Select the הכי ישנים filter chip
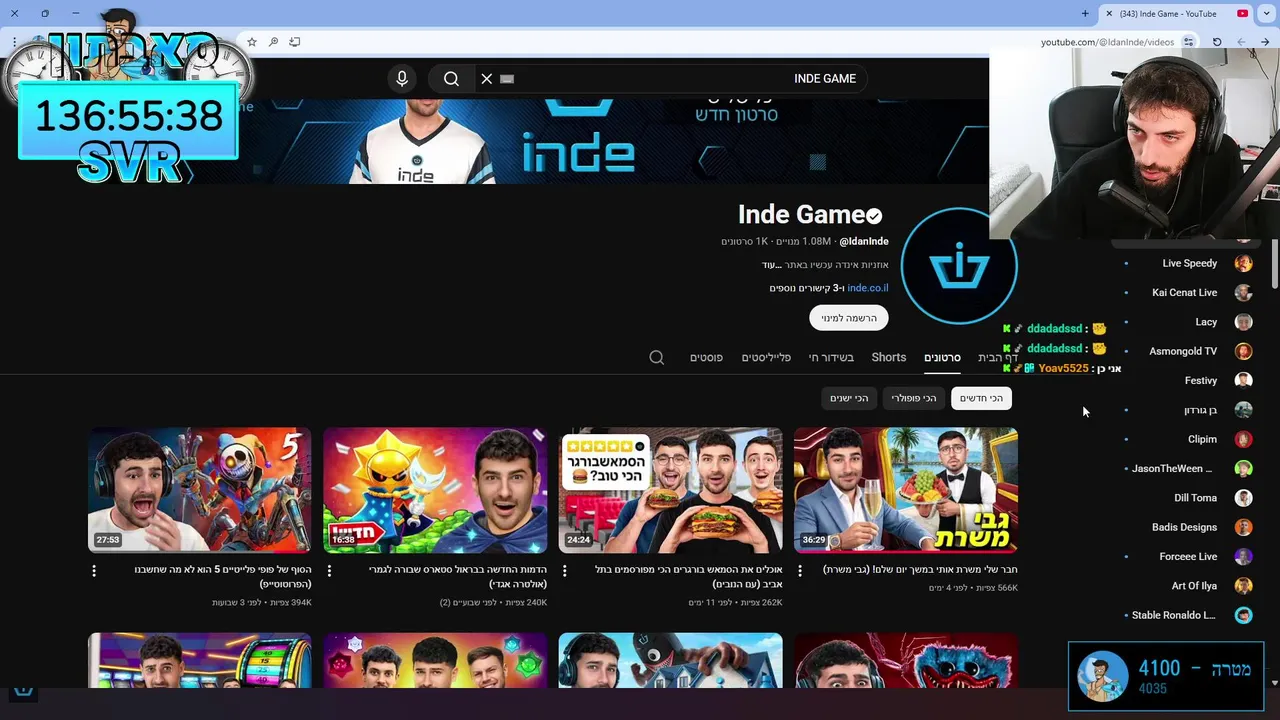Viewport: 1280px width, 720px height. 849,398
